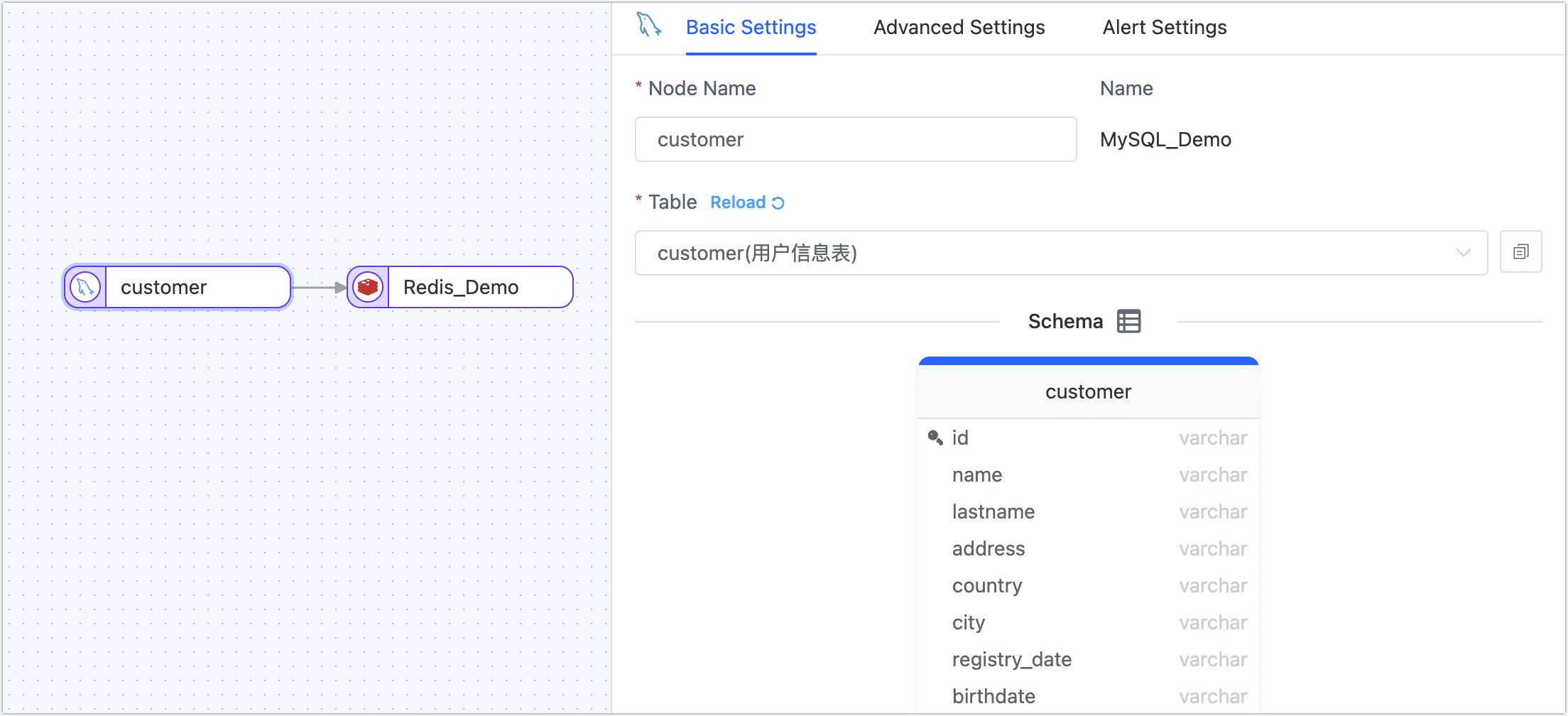Select the MySQL icon on the customer node
Image resolution: width=1568 pixels, height=716 pixels.
[85, 287]
